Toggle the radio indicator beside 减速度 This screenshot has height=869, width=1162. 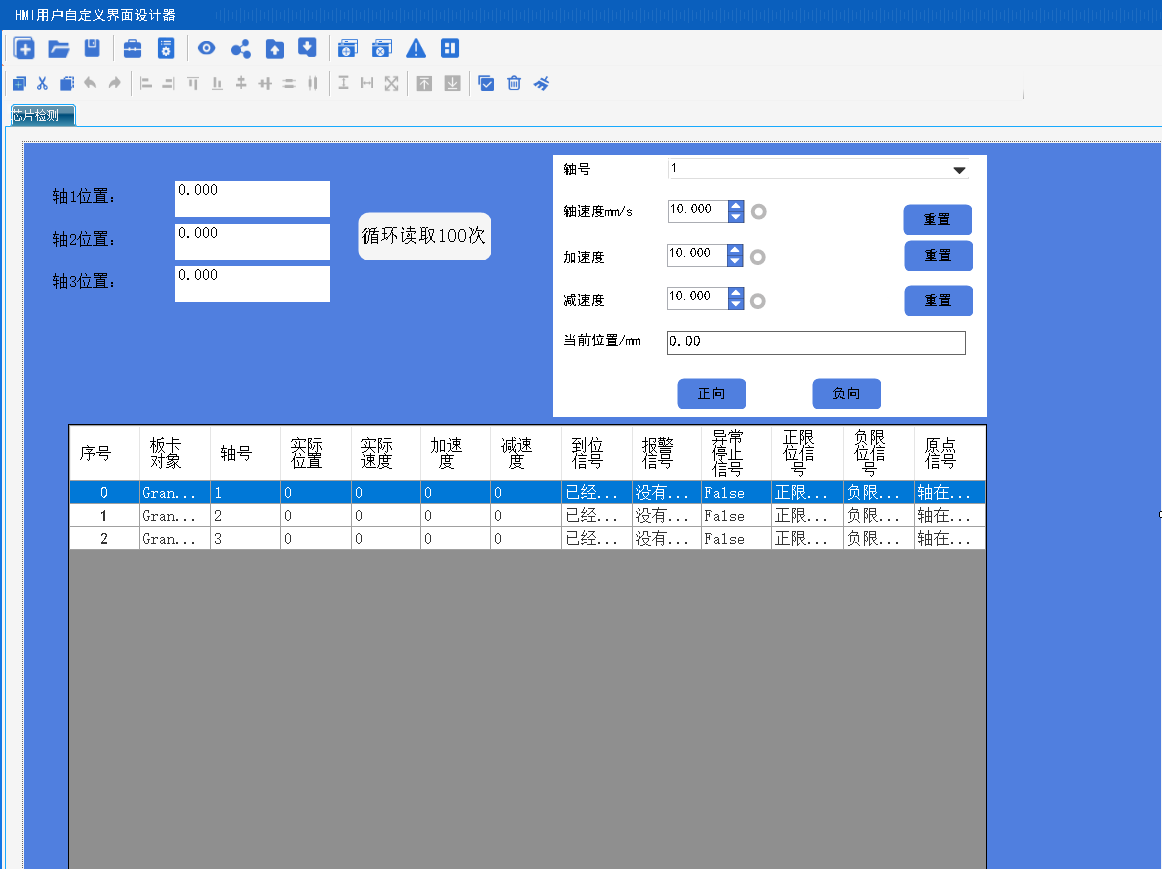click(757, 301)
